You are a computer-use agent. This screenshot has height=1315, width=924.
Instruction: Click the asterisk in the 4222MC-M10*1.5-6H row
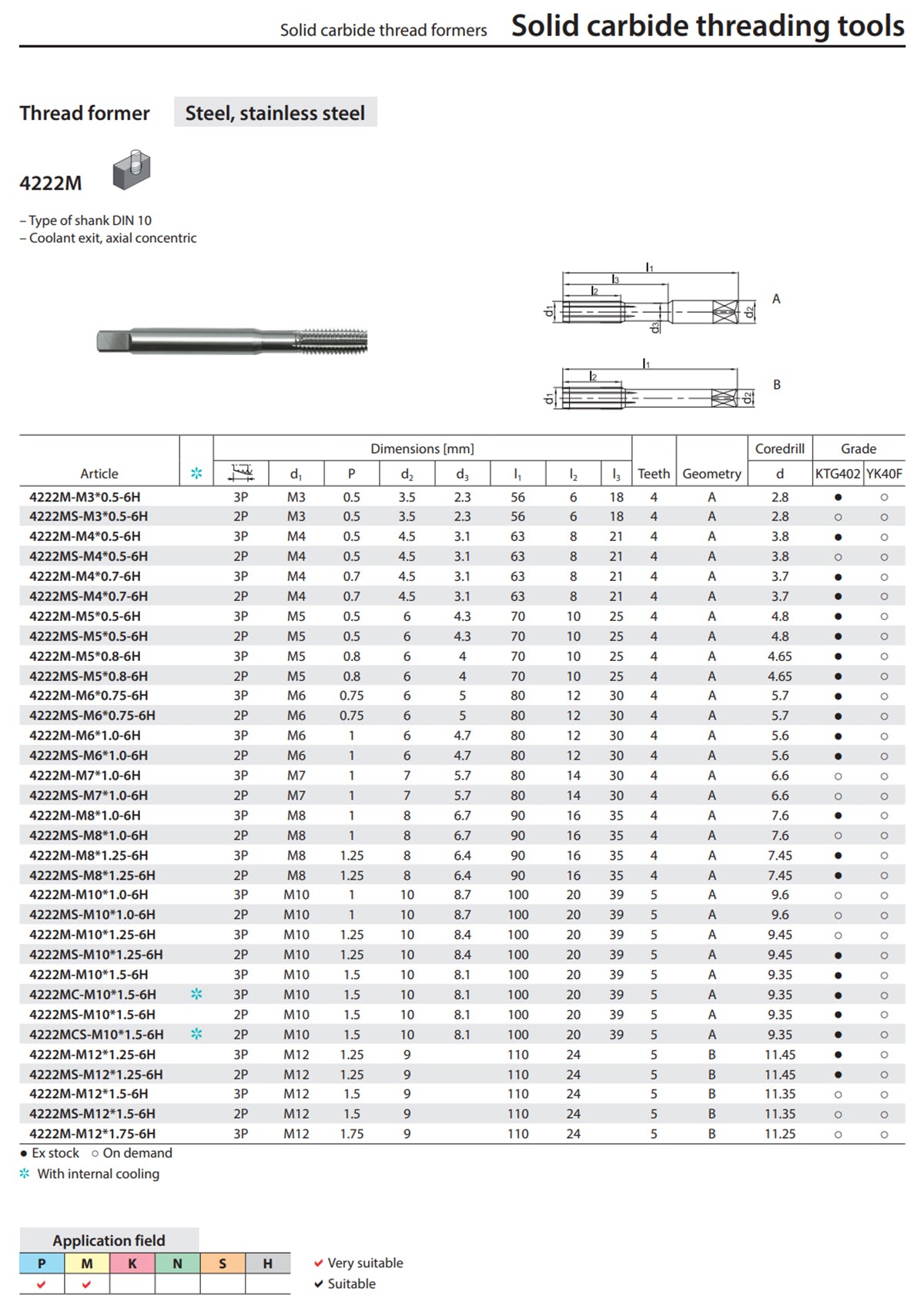click(196, 995)
